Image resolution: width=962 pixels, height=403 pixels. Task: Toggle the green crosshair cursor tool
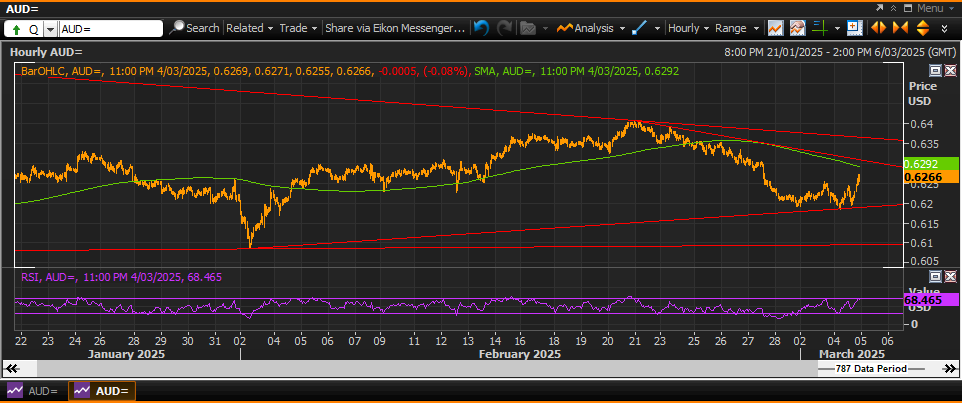[819, 28]
